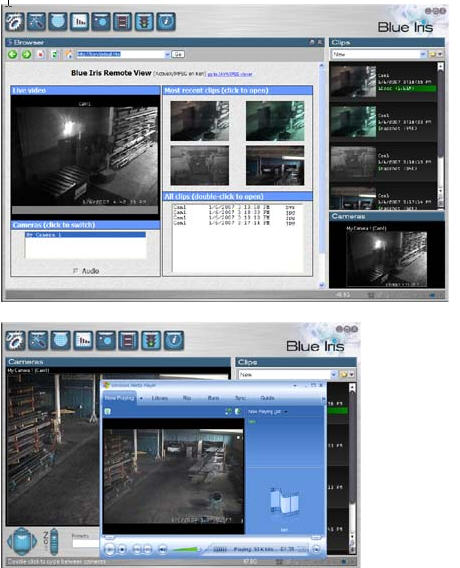Switch to Now Playing tab in Media Player
This screenshot has height=568, width=460.
[119, 398]
